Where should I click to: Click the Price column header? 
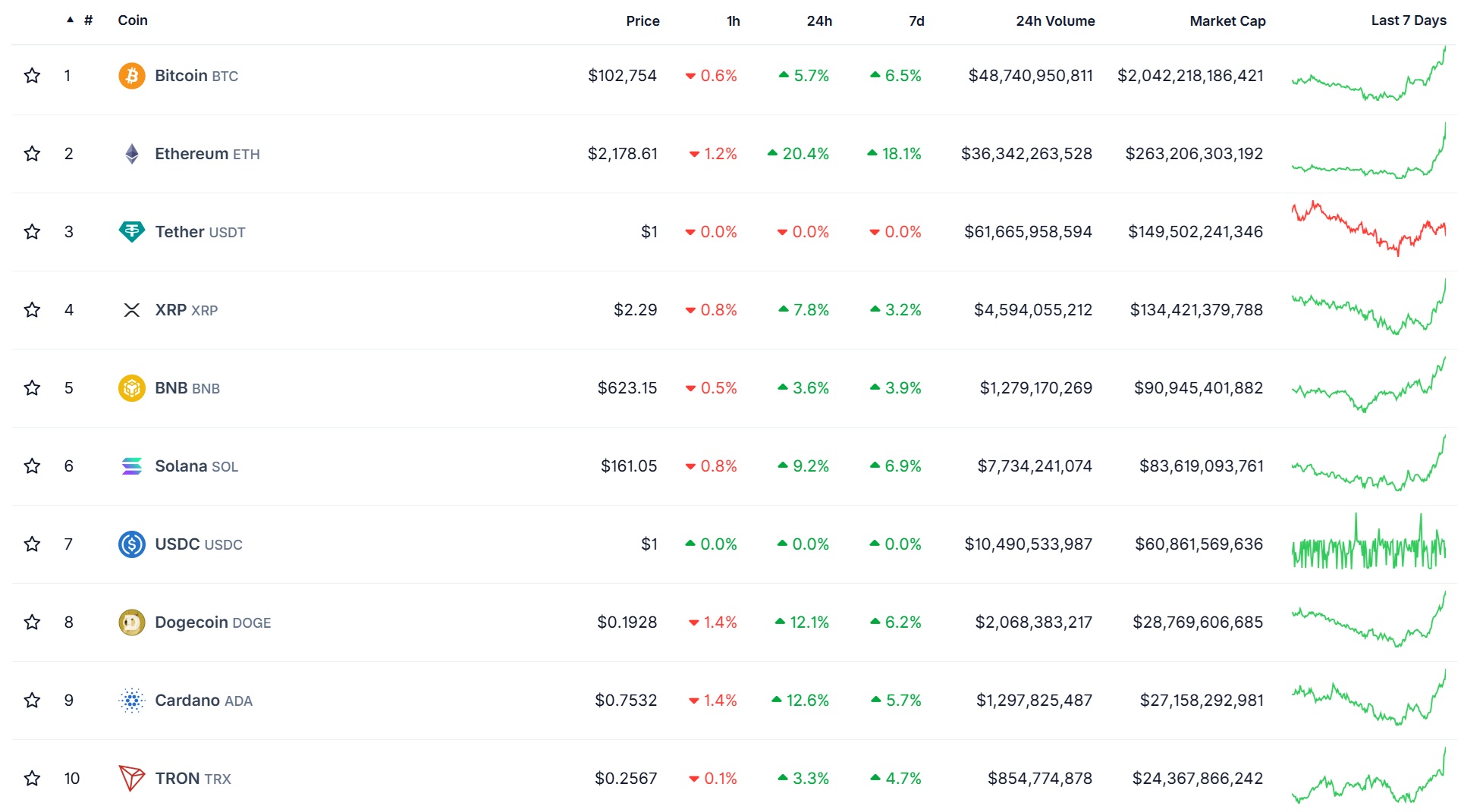point(642,21)
